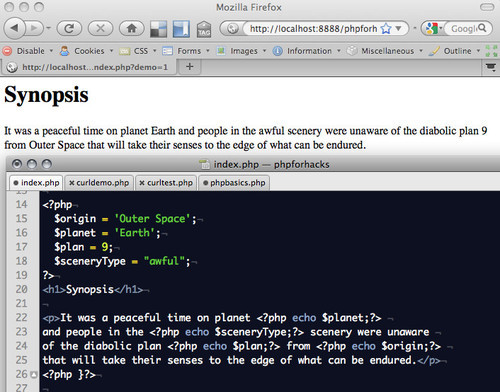Go to the Home page

click(131, 29)
